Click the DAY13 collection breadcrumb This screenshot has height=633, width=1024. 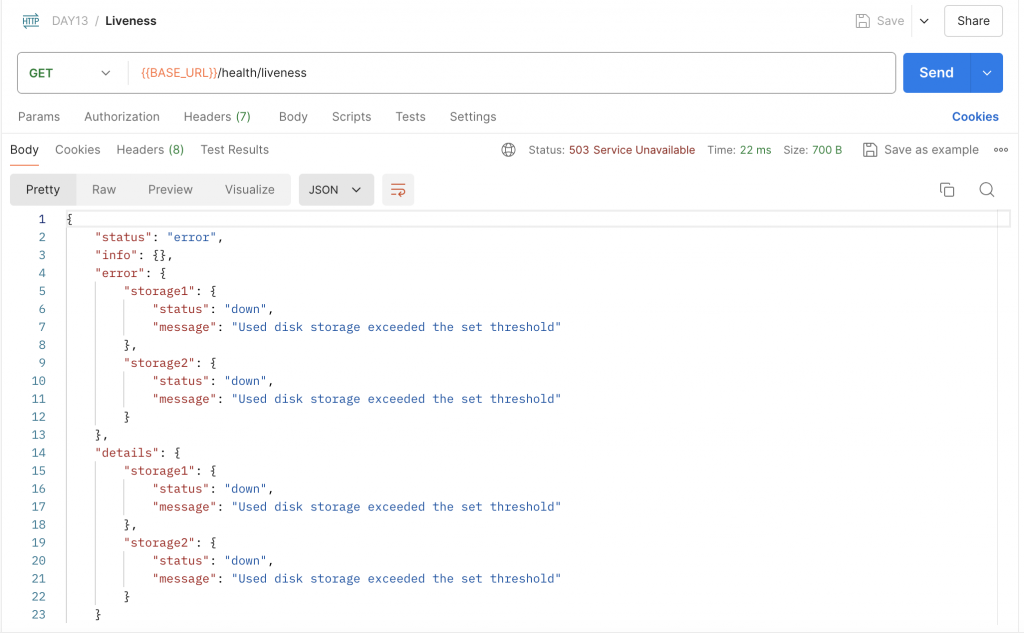[70, 21]
